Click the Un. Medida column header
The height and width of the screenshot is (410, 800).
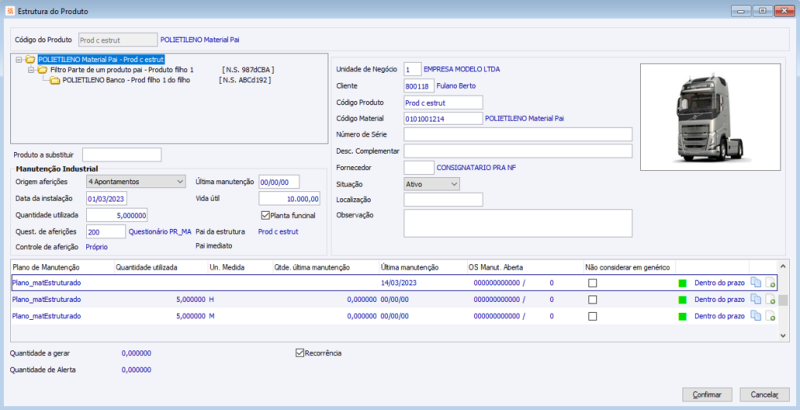pos(240,267)
